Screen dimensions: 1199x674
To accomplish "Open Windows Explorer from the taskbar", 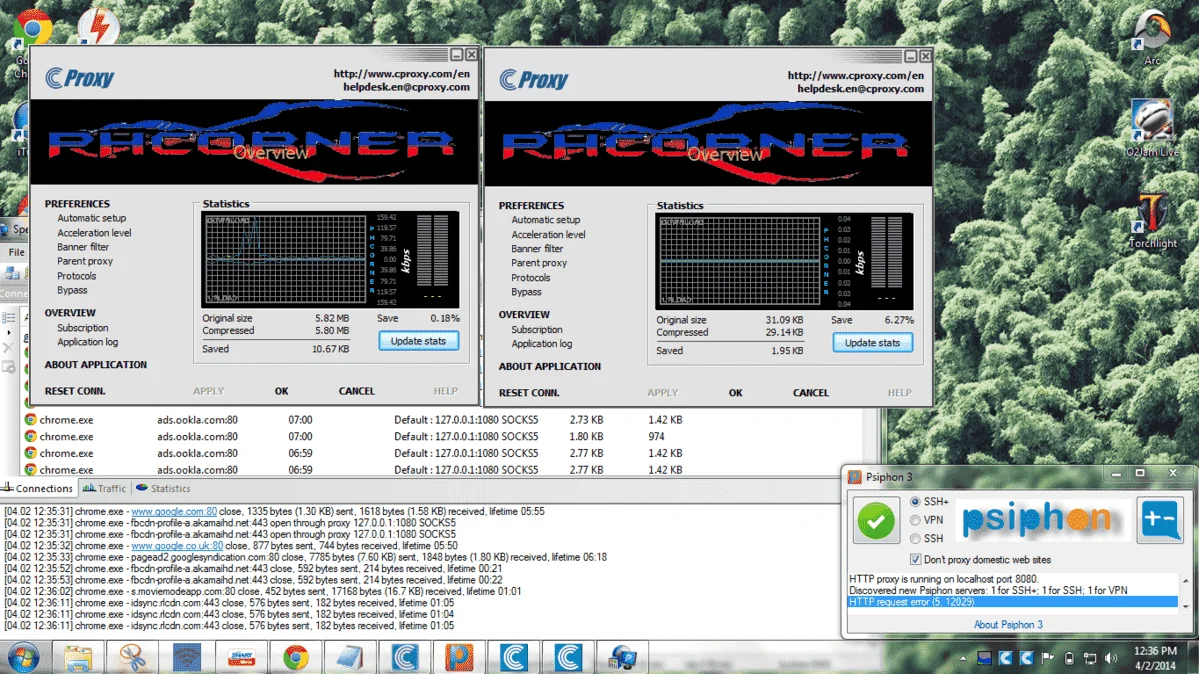I will 78,658.
